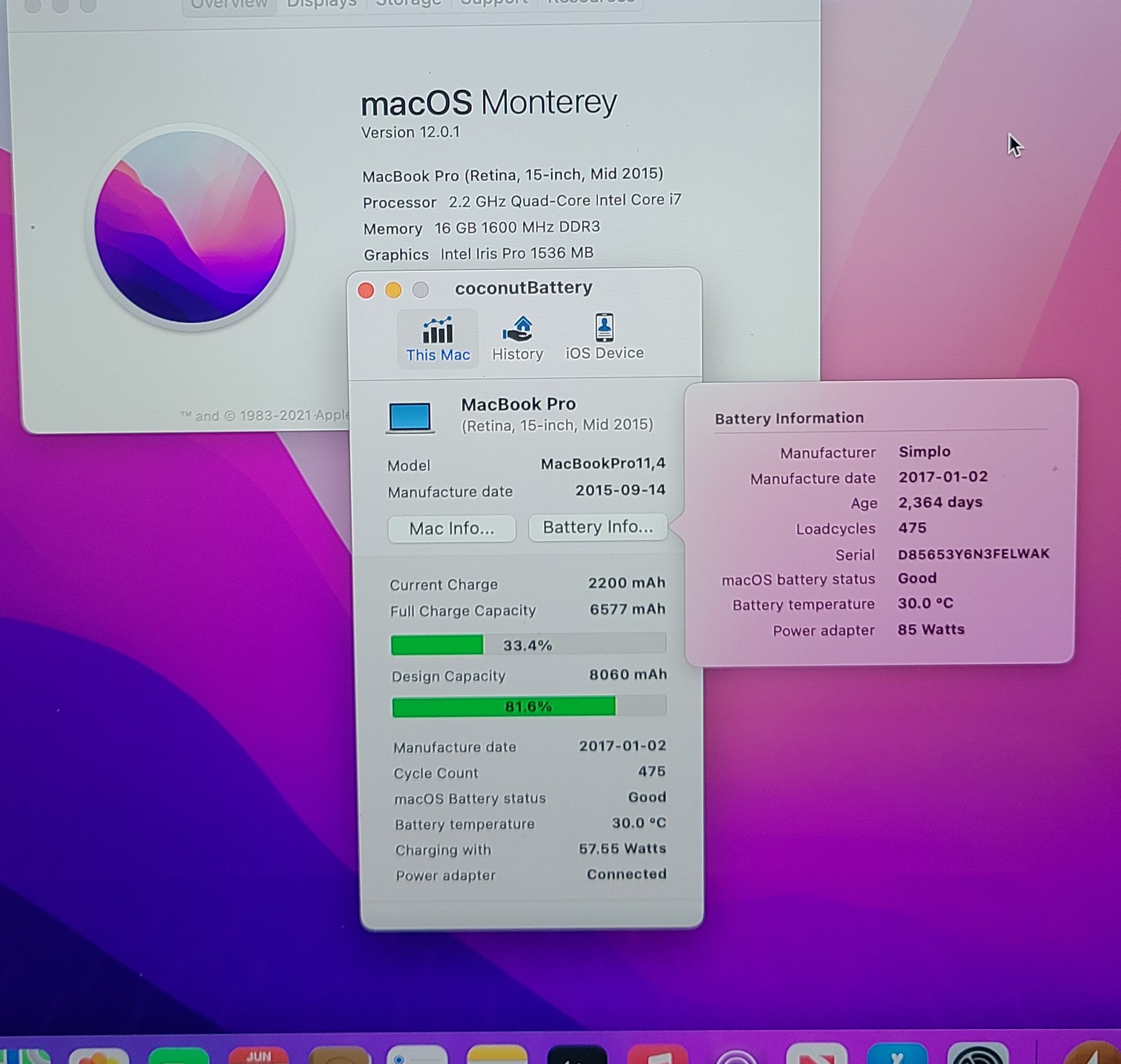Open Photos from the Dock
The image size is (1121, 1064).
pos(99,1055)
